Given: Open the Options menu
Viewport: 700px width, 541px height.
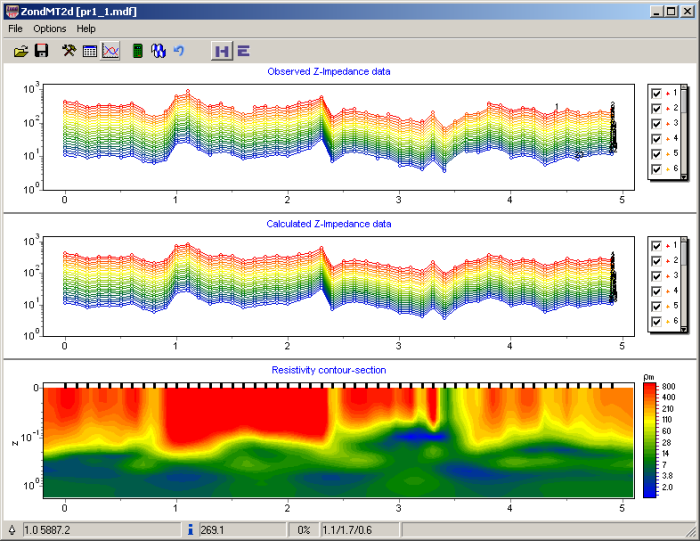Looking at the screenshot, I should coord(50,29).
